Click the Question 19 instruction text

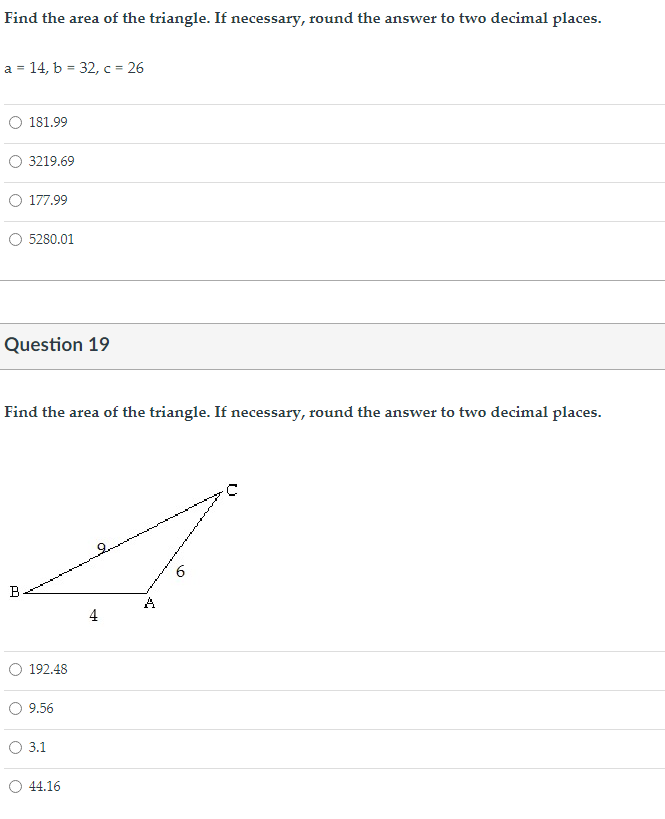(300, 412)
